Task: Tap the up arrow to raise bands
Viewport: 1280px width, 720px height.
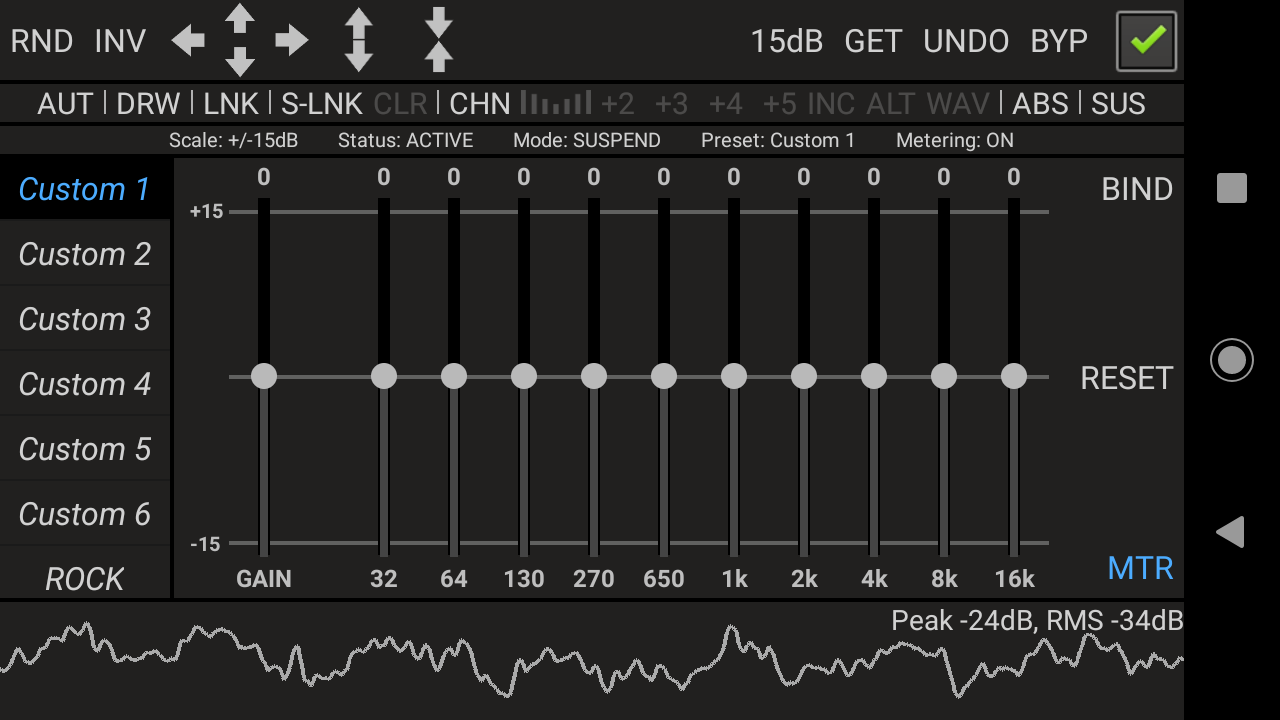Action: 240,17
